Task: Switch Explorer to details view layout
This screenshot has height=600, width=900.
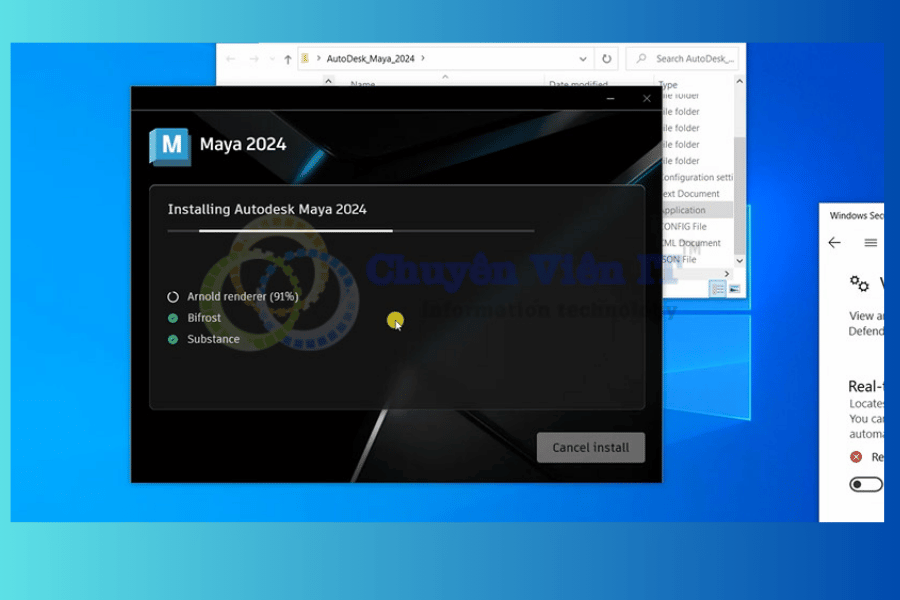Action: point(717,289)
